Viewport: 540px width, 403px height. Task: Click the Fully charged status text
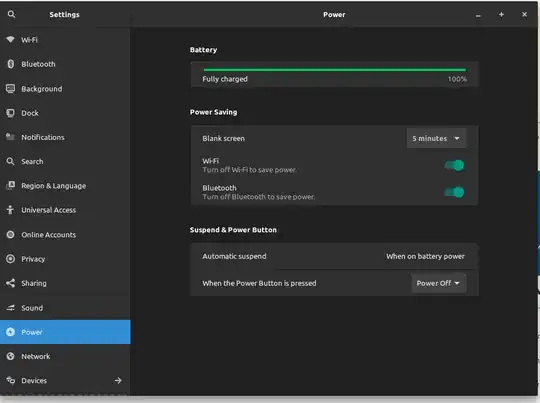pos(225,79)
